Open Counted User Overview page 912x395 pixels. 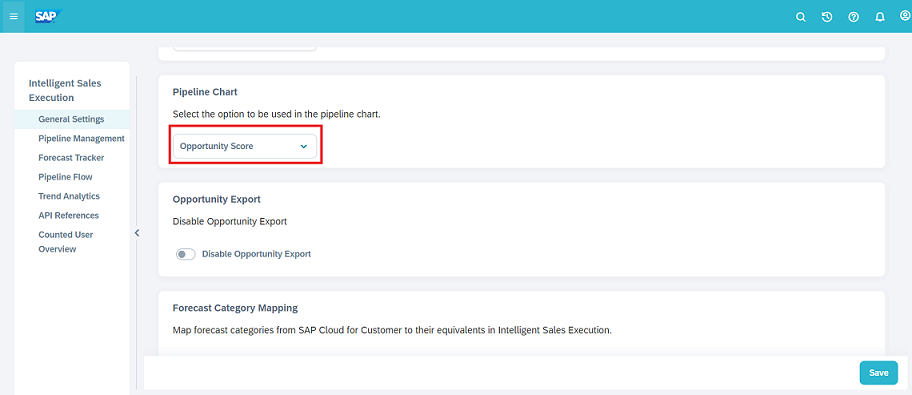pos(66,242)
